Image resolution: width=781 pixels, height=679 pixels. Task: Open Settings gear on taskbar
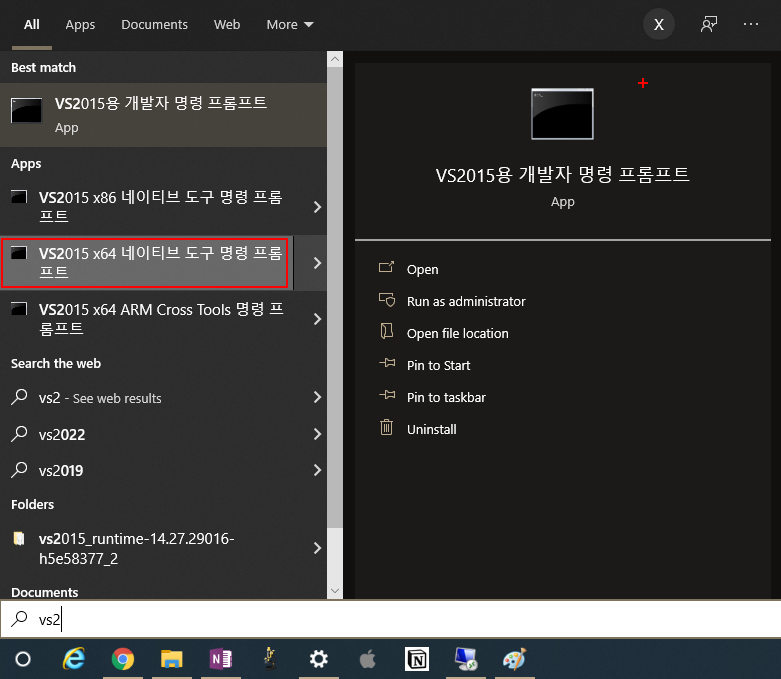click(x=319, y=659)
